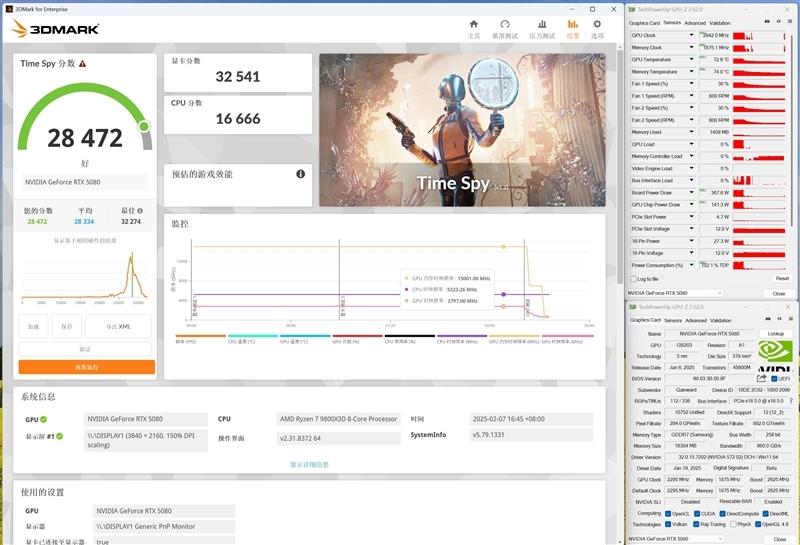The image size is (800, 545).
Task: Click the 3DMark for Enterprise title bar icon
Action: 9,9
